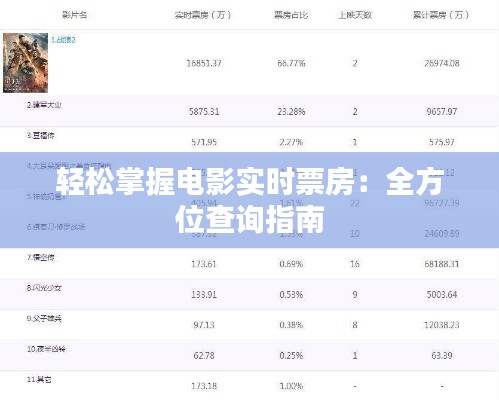
Task: Select the 8.闪光少女 movie entry
Action: [x=44, y=288]
